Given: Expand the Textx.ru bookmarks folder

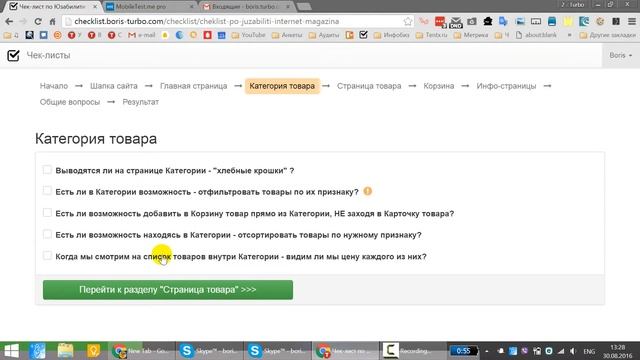Looking at the screenshot, I should (x=431, y=35).
